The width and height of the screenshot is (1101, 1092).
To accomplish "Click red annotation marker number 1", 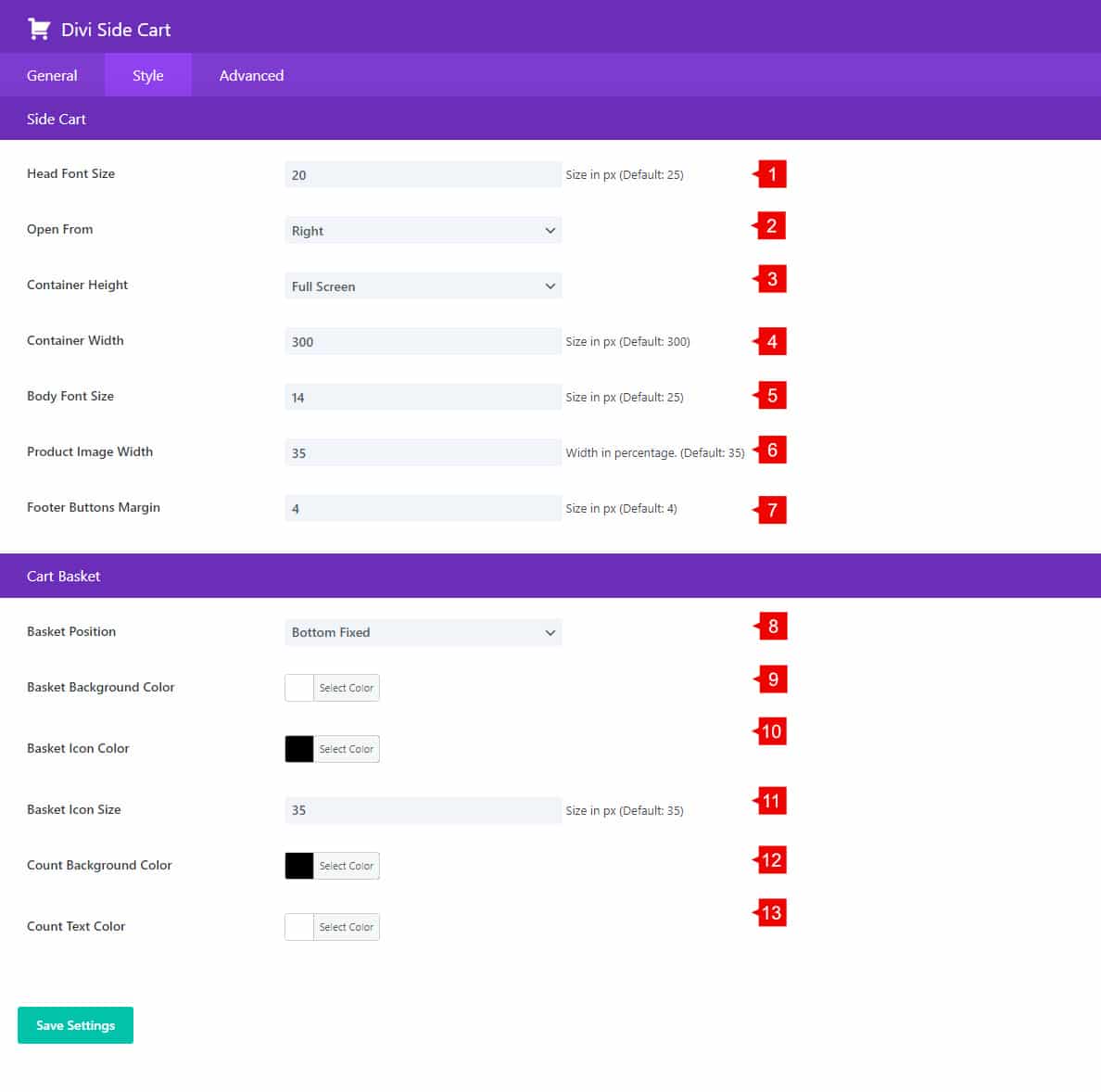I will (771, 174).
